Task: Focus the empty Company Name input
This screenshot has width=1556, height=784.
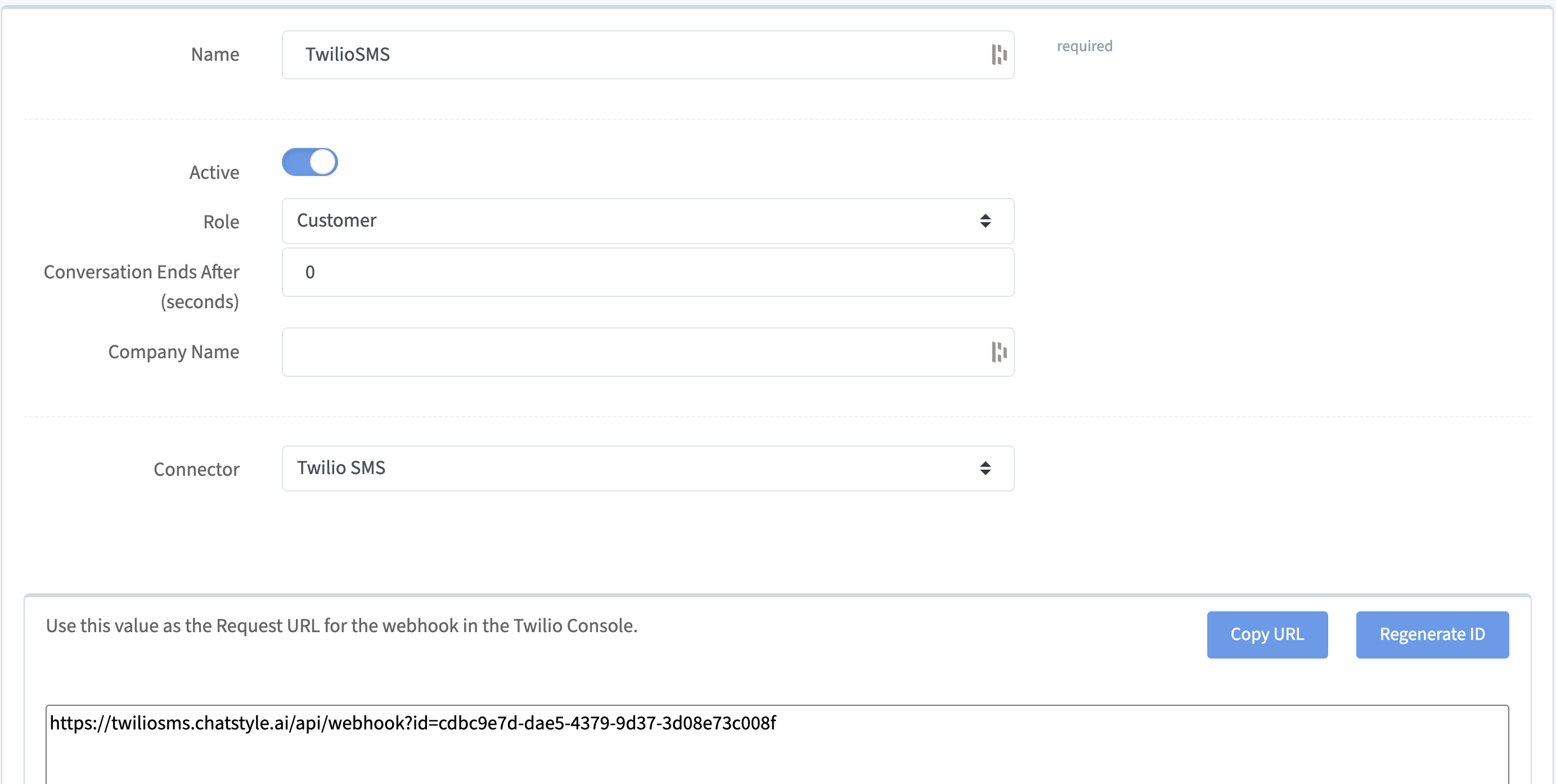Action: coord(648,352)
